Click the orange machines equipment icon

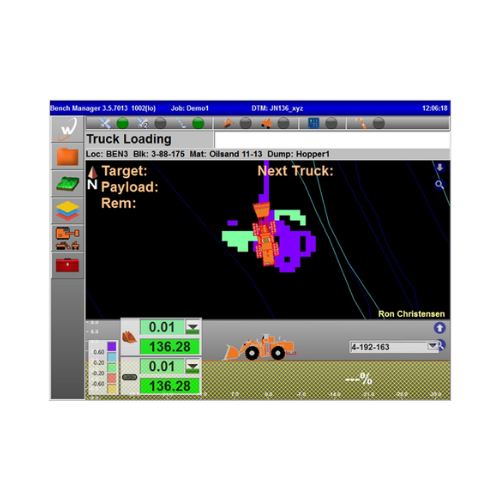[67, 238]
